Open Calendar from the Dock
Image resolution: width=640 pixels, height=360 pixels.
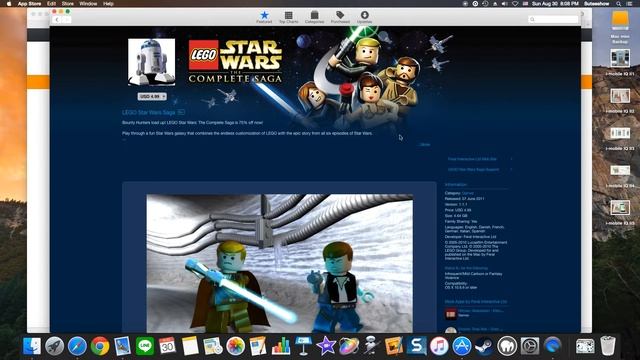point(167,346)
